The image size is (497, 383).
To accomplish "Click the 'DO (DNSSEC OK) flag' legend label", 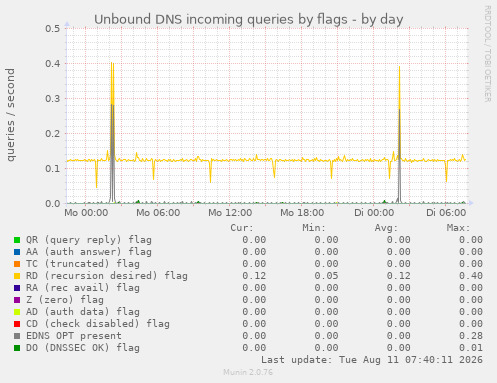I will 83,348.
